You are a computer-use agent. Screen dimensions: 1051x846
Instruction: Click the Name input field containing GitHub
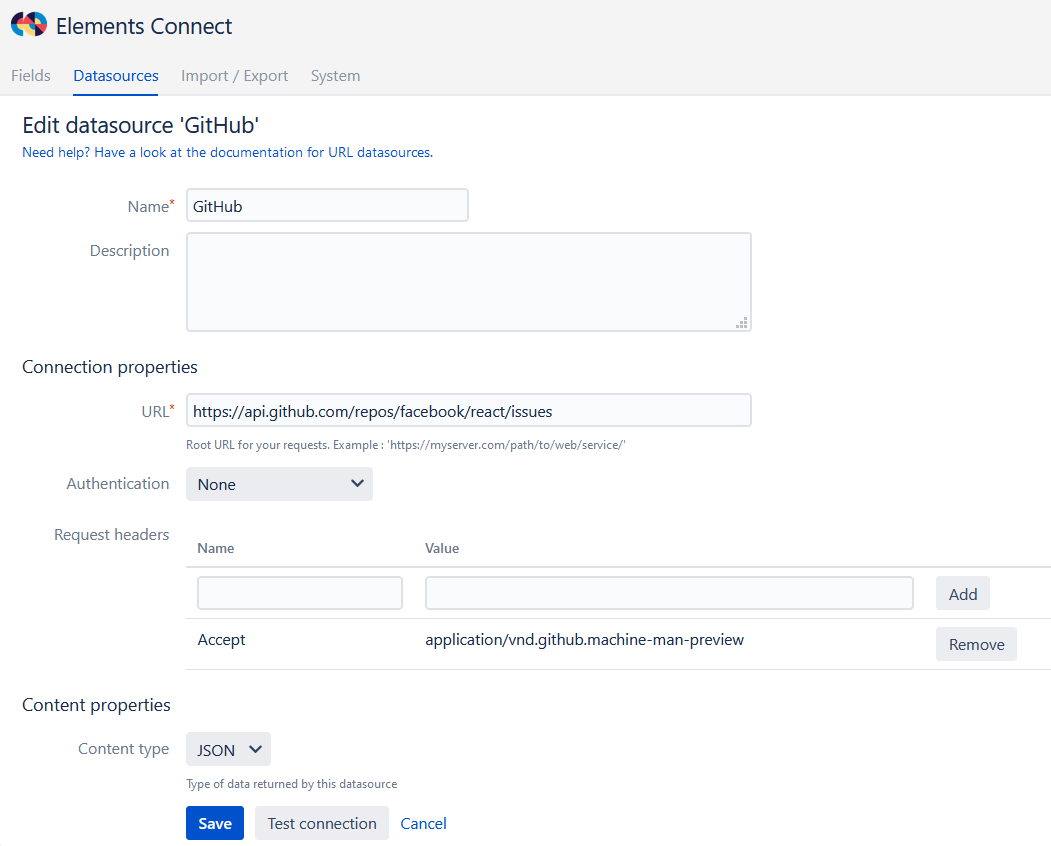tap(327, 206)
